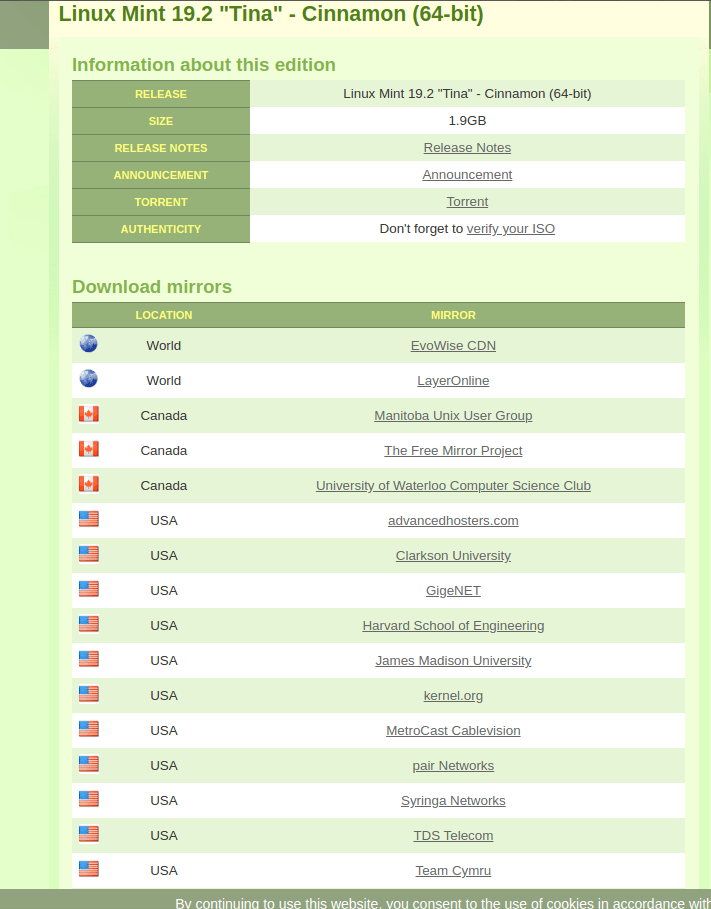Click USA flag in pair Networks row

(x=89, y=763)
